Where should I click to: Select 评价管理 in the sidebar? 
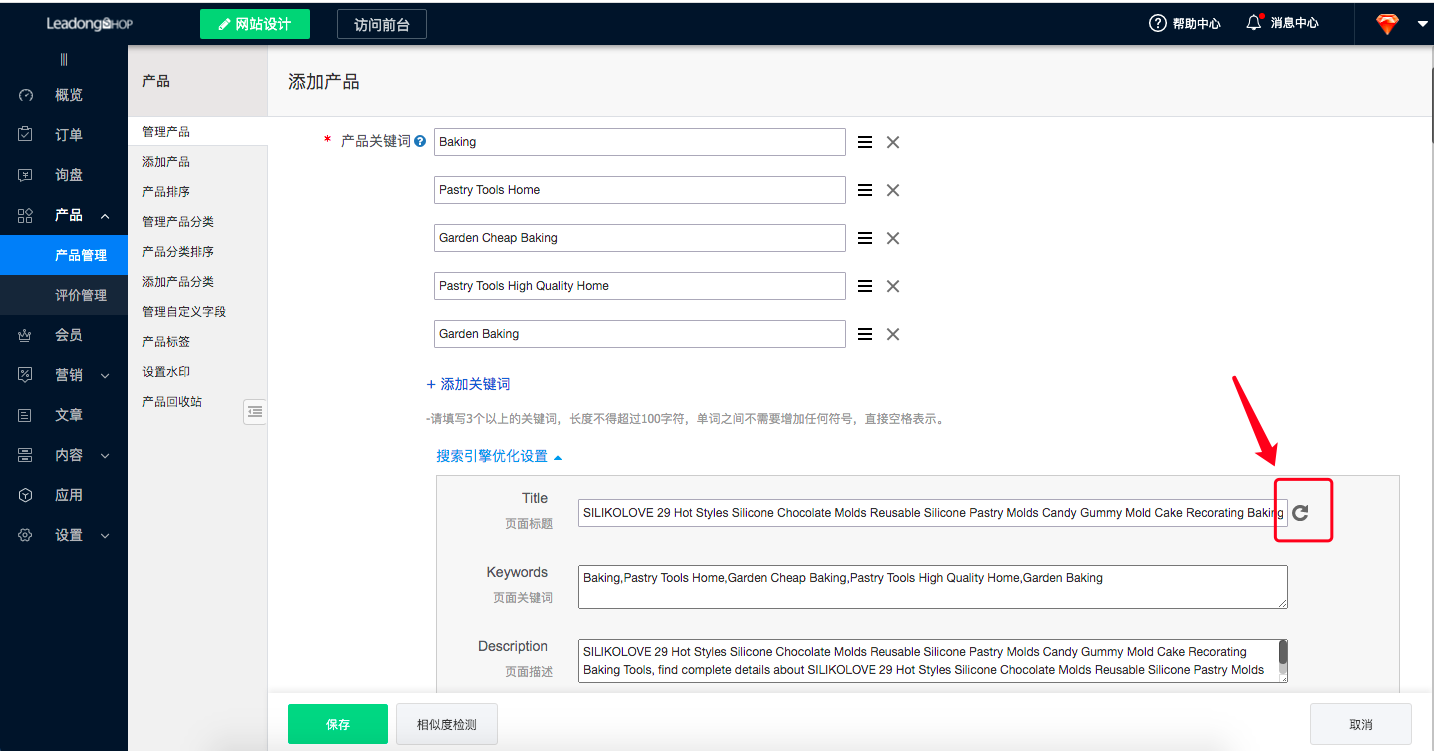point(80,295)
